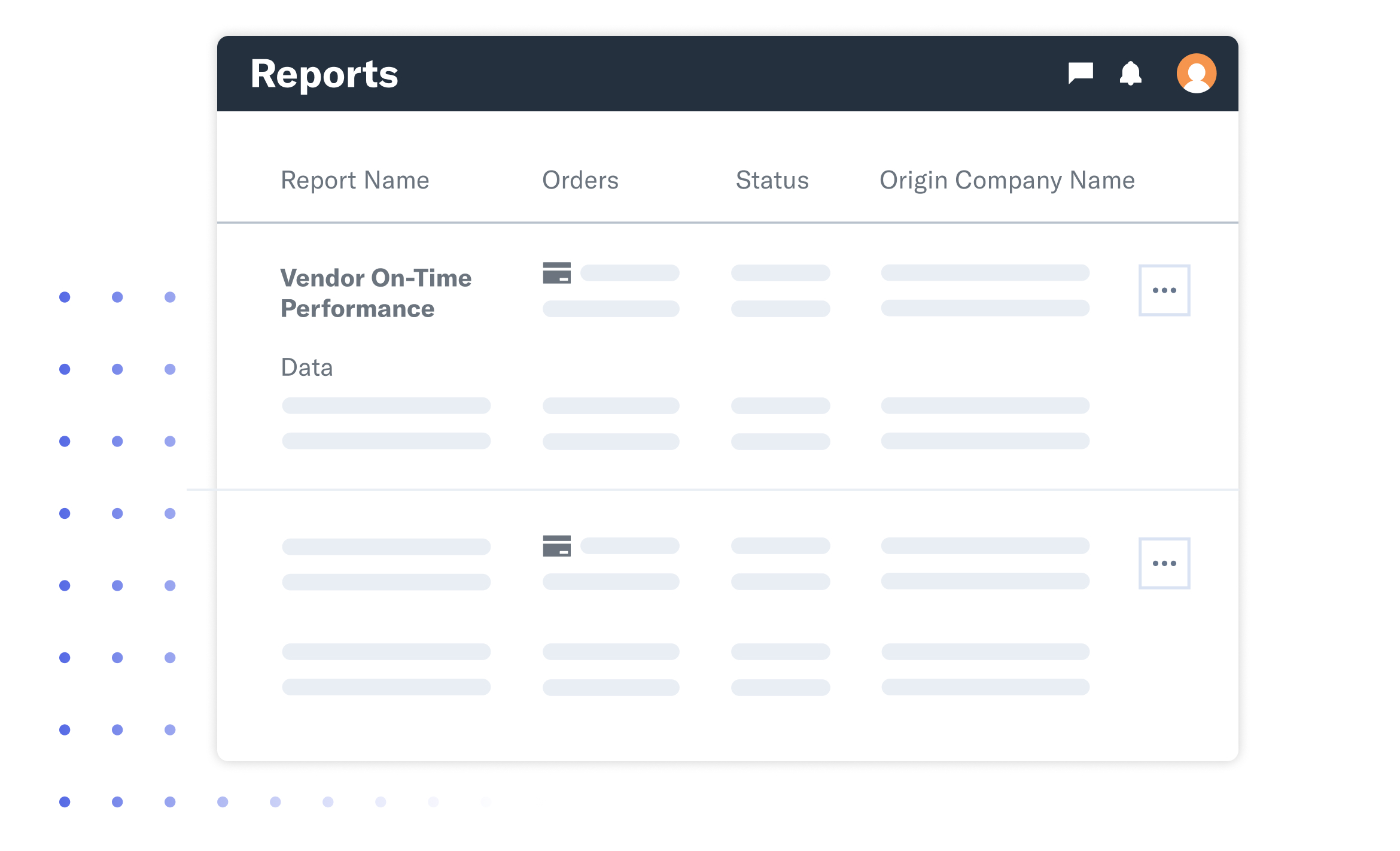1400x851 pixels.
Task: Open the ellipsis menu for Vendor On-Time Performance
Action: pos(1164,290)
